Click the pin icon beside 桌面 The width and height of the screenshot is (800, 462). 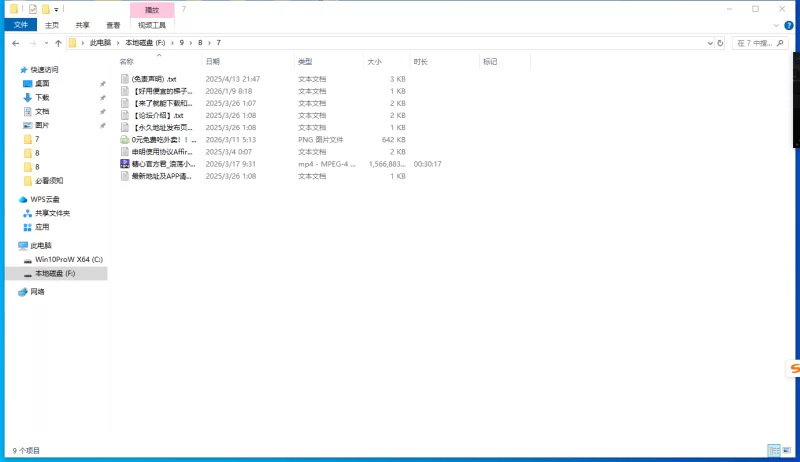click(103, 84)
